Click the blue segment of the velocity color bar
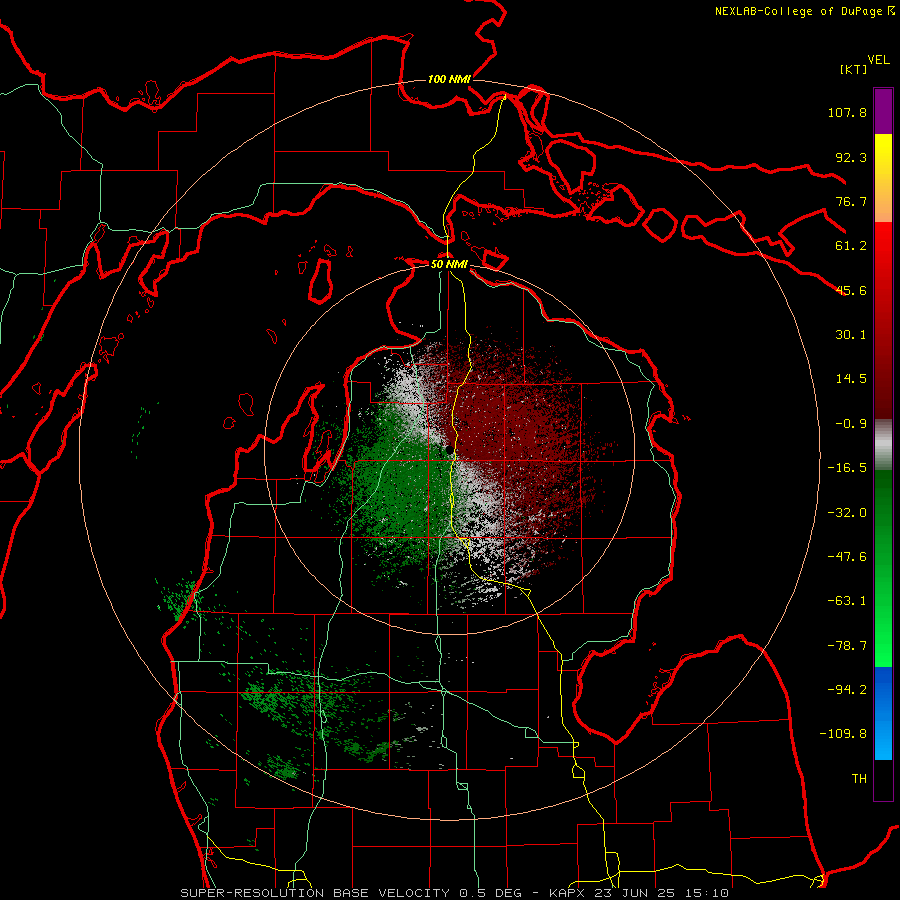Image resolution: width=900 pixels, height=900 pixels. pos(883,713)
